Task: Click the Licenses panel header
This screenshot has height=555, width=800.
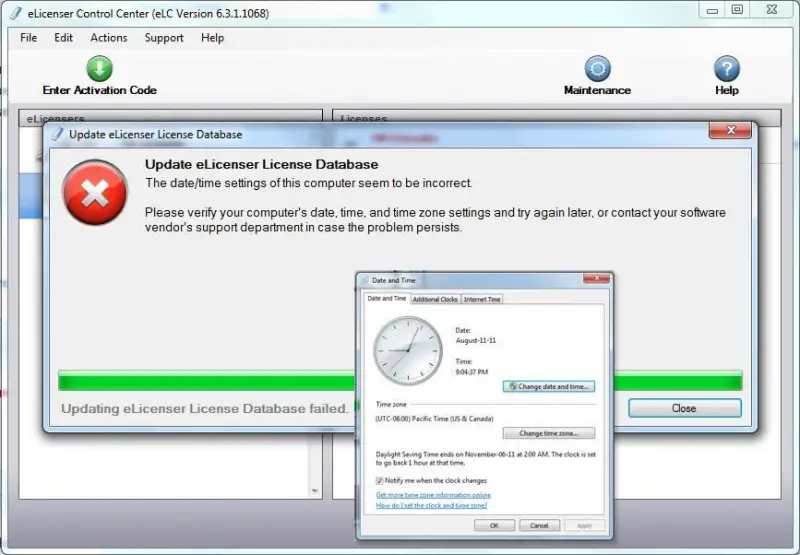Action: point(557,118)
